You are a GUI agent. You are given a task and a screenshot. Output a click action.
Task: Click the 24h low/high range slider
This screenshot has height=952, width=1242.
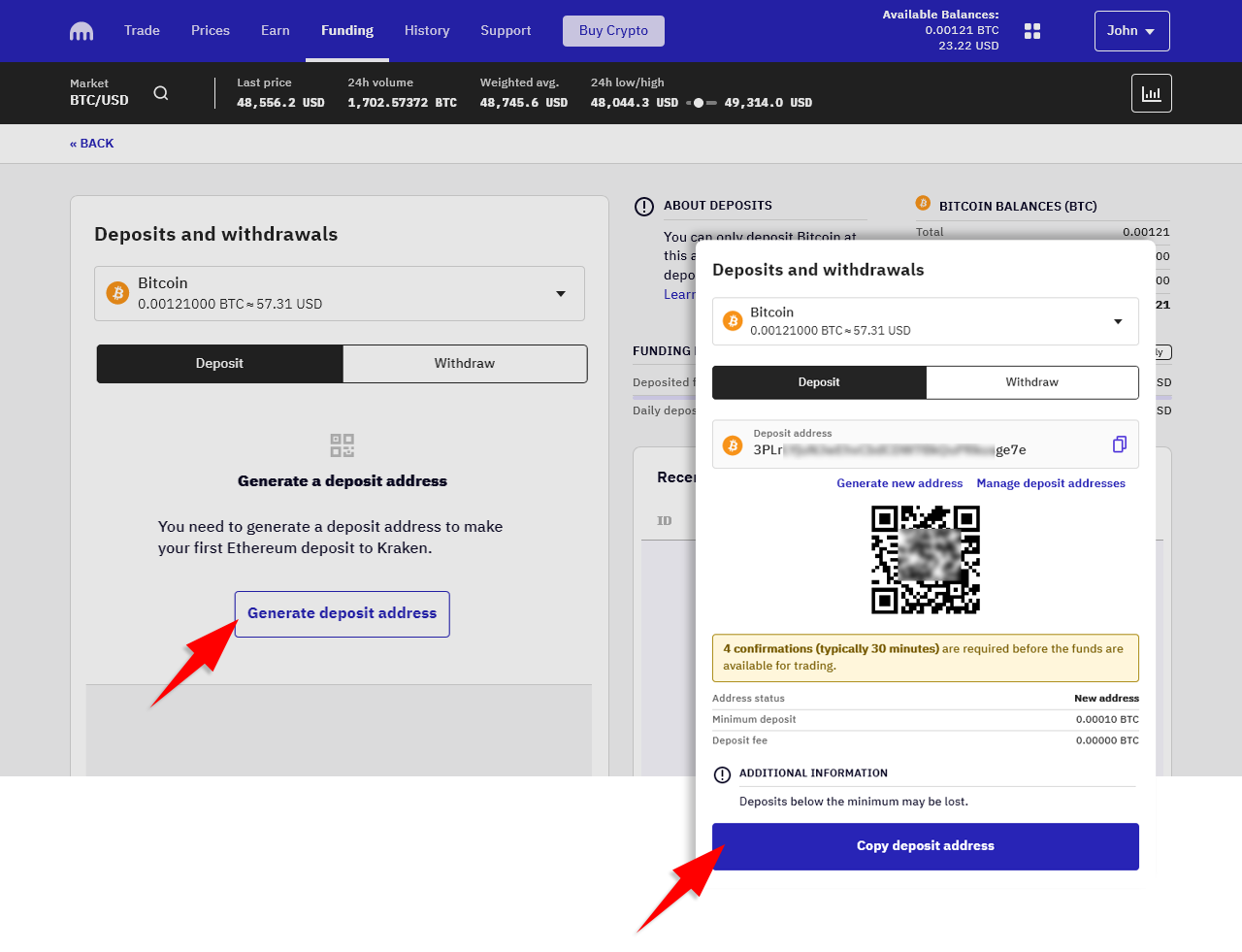(x=702, y=103)
